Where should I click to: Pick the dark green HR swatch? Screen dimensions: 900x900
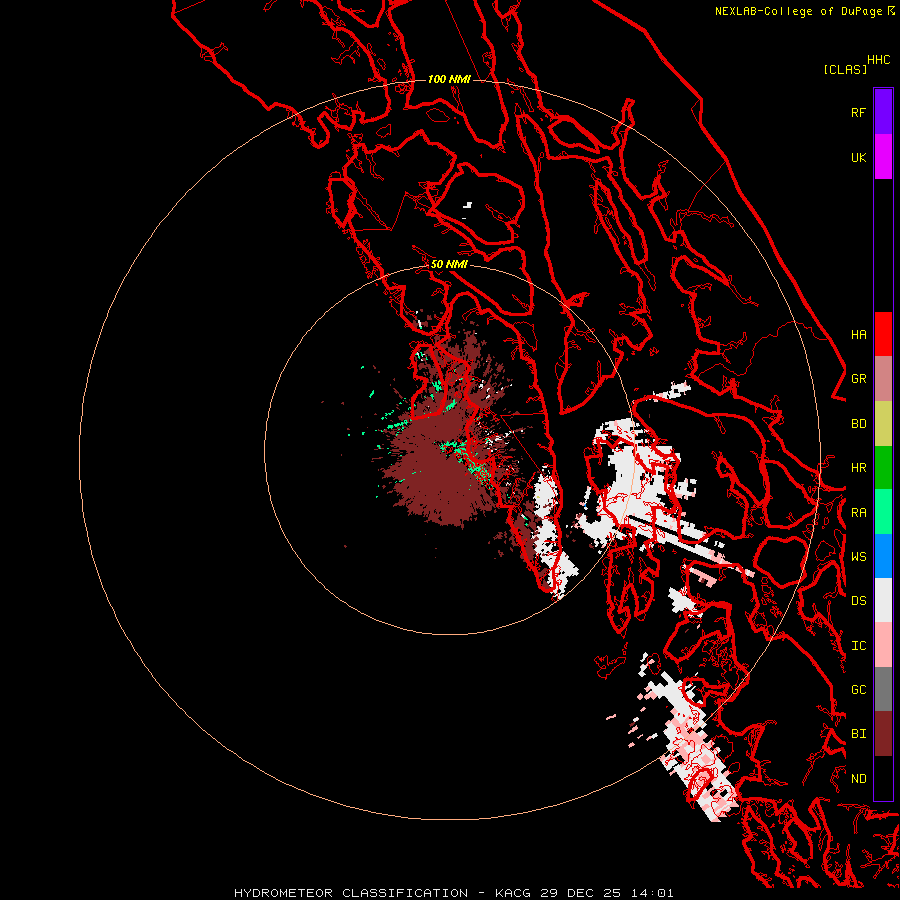883,467
